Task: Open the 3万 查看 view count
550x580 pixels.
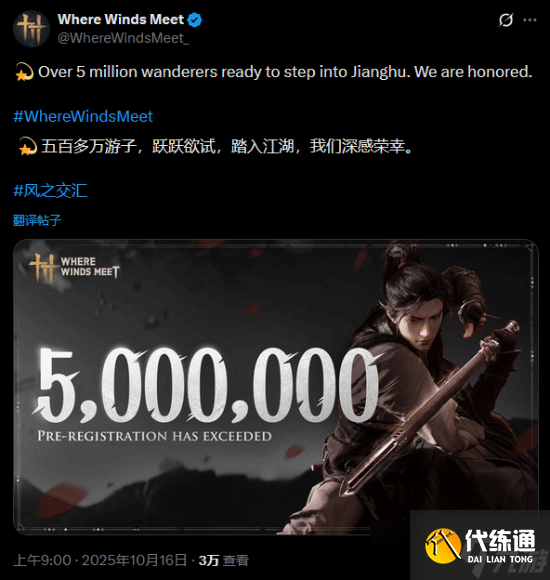Action: point(223,560)
